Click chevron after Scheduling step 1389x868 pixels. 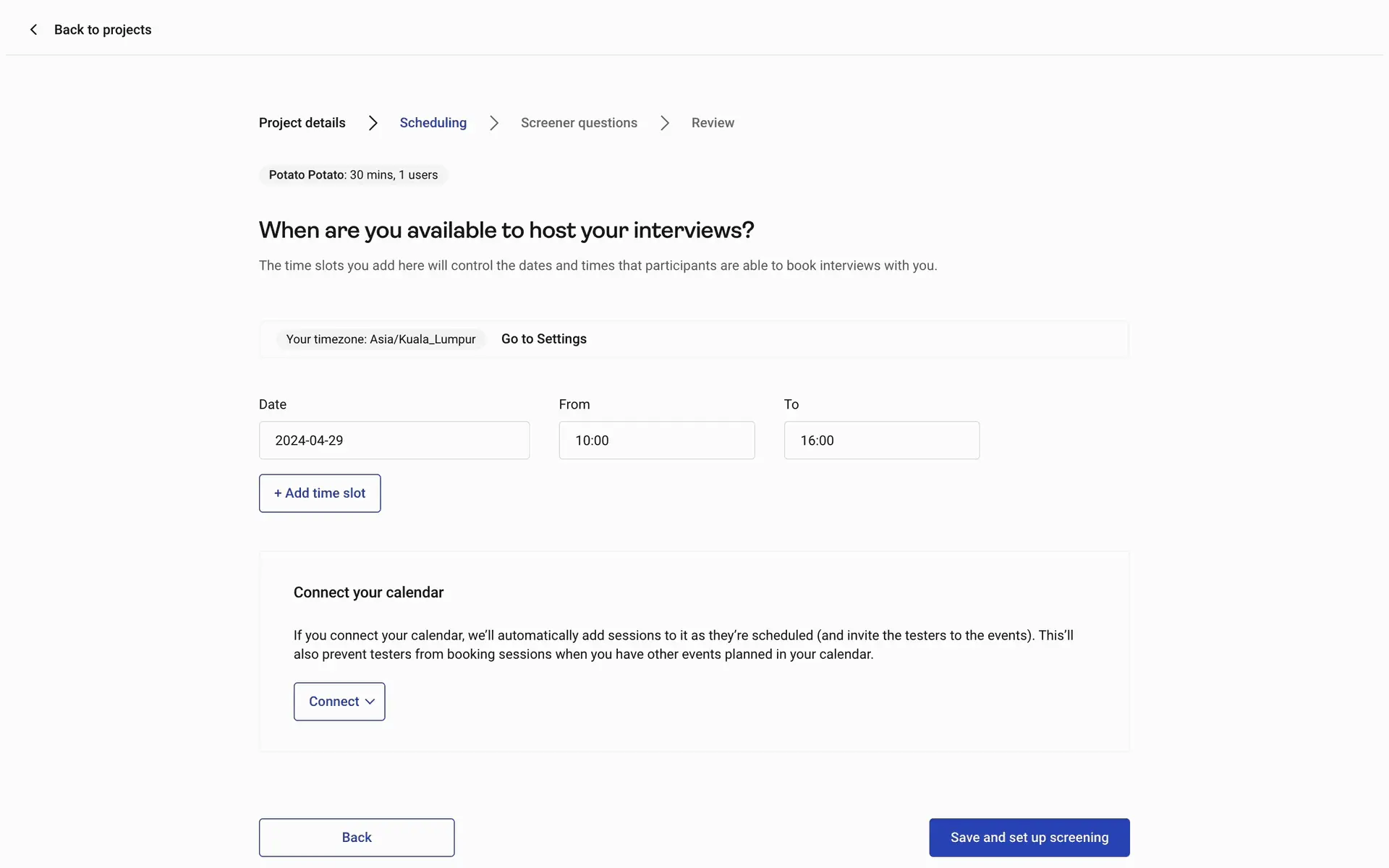click(494, 123)
